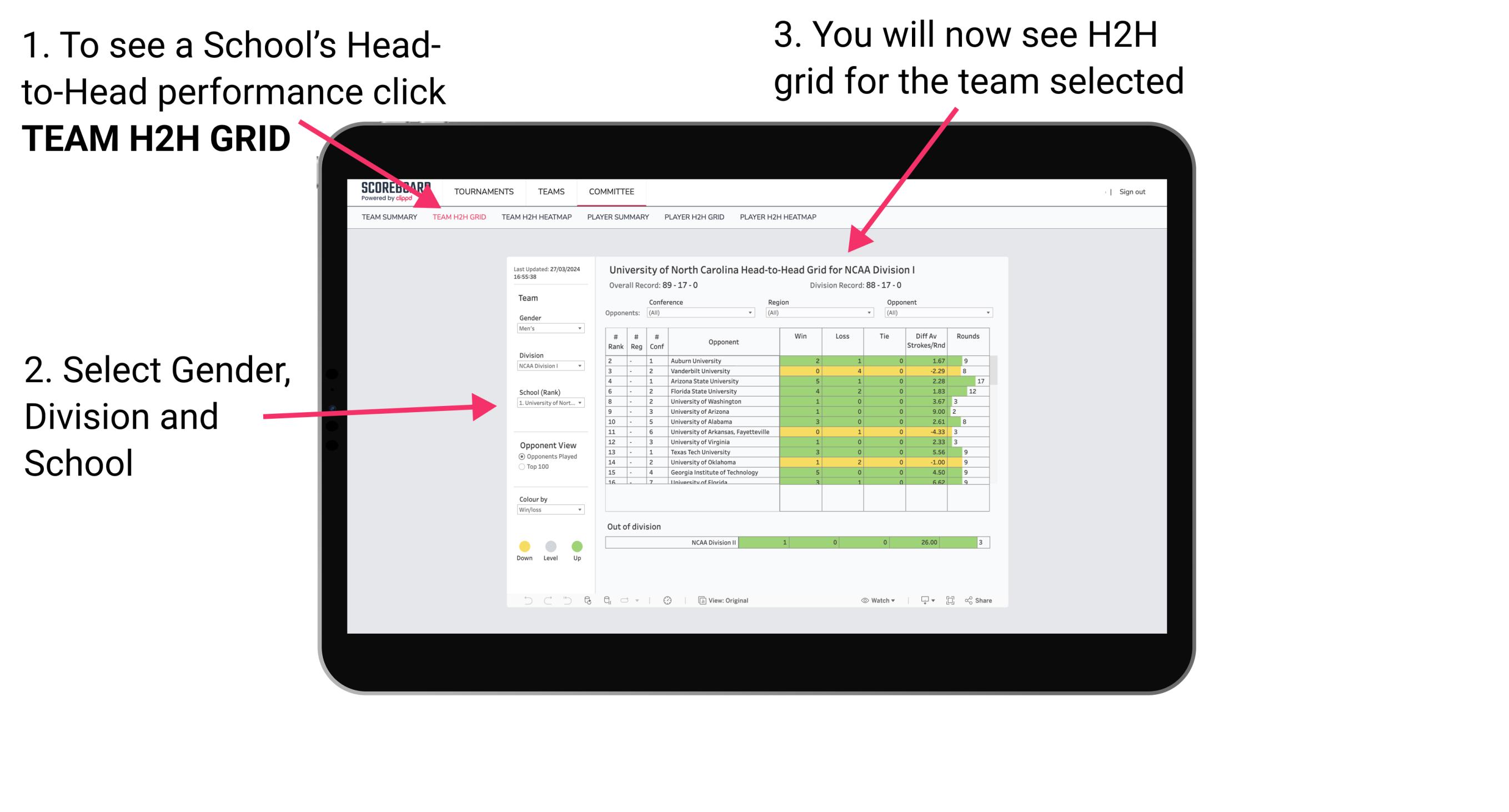Screen dimensions: 1509x812
Task: Click the TEAM H2H GRID tab
Action: [461, 217]
